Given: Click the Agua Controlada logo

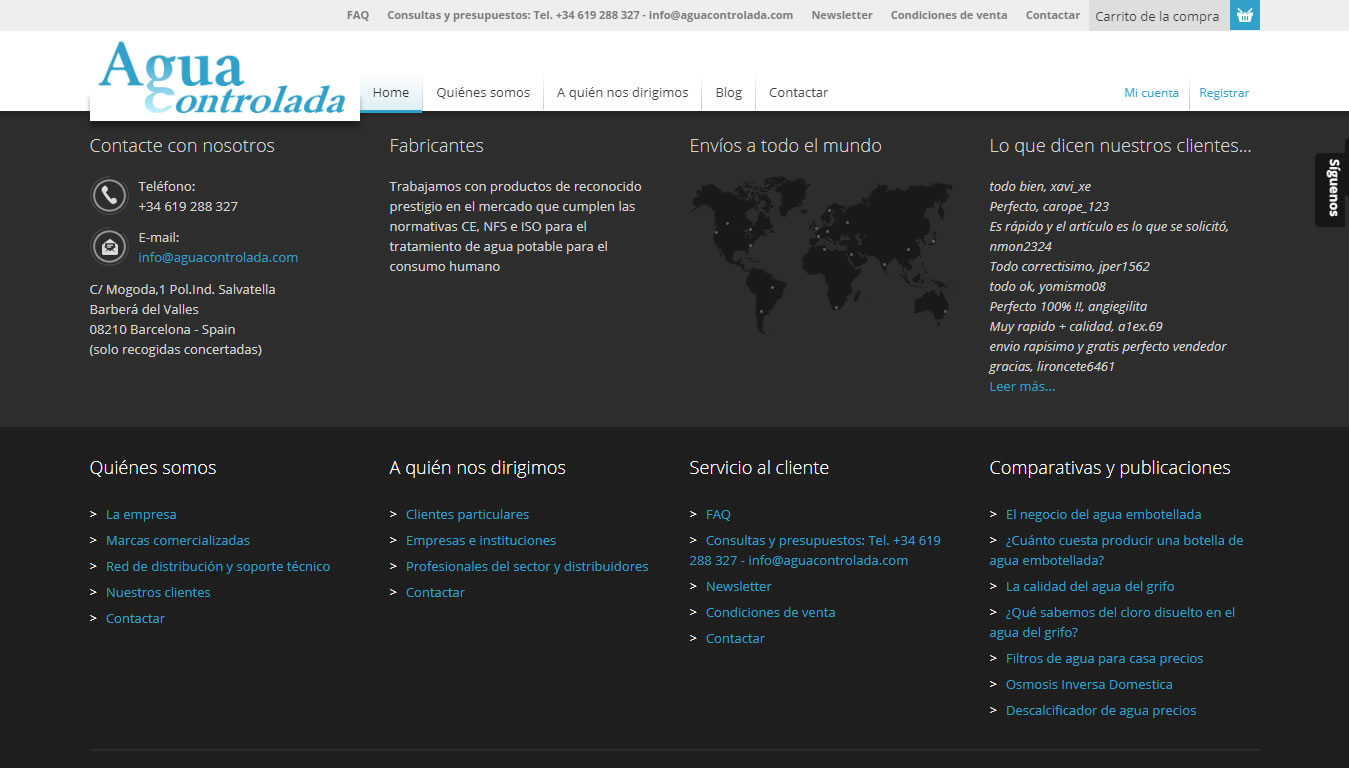Looking at the screenshot, I should point(224,78).
